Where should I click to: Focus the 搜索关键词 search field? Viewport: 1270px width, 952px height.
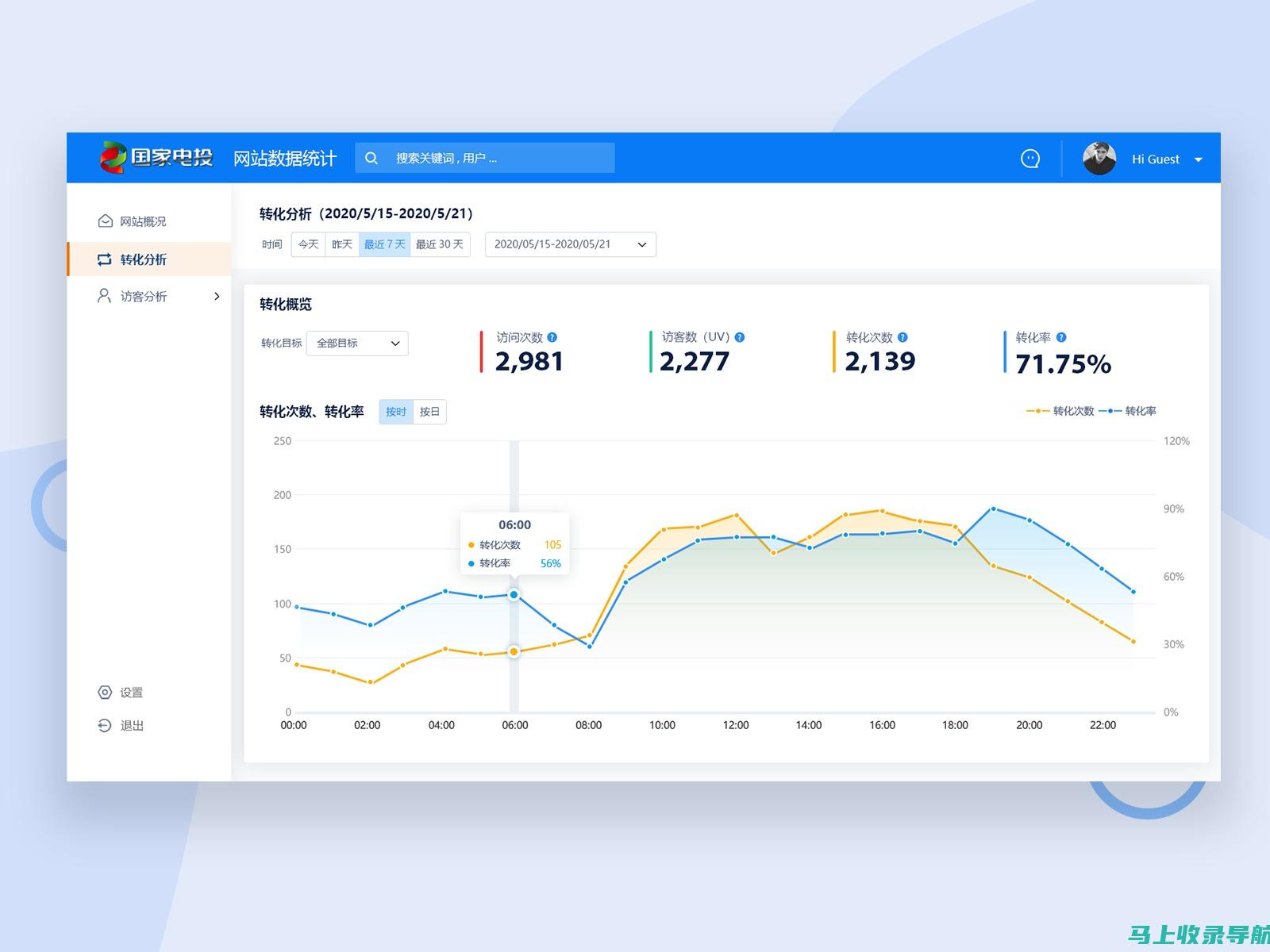[x=485, y=158]
